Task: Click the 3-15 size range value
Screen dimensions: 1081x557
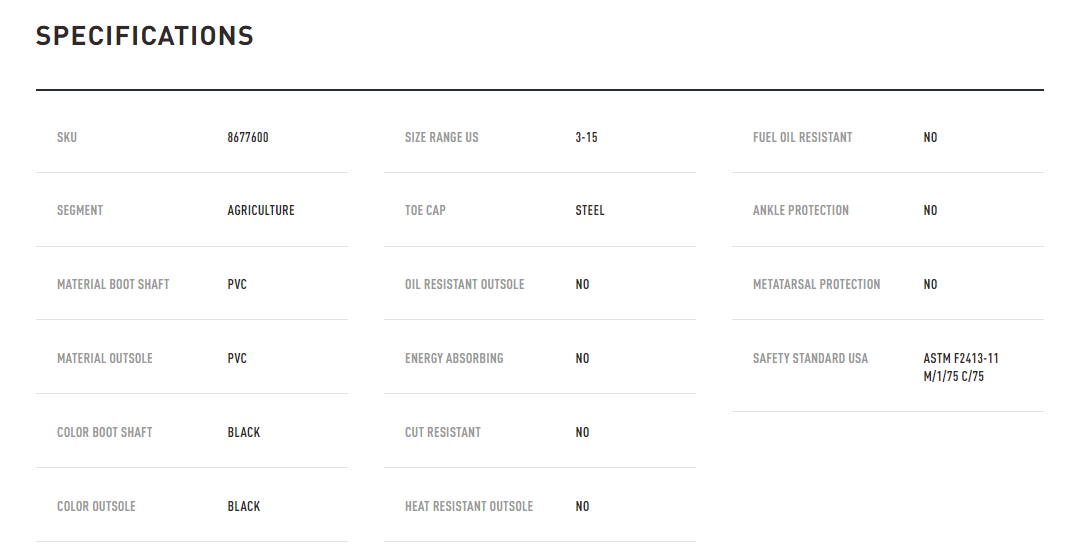Action: pos(587,137)
